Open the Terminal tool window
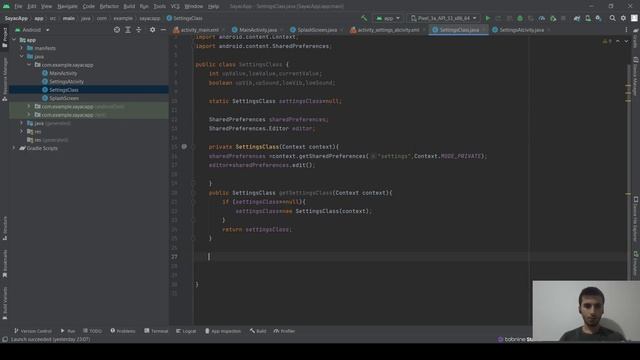 [x=156, y=331]
